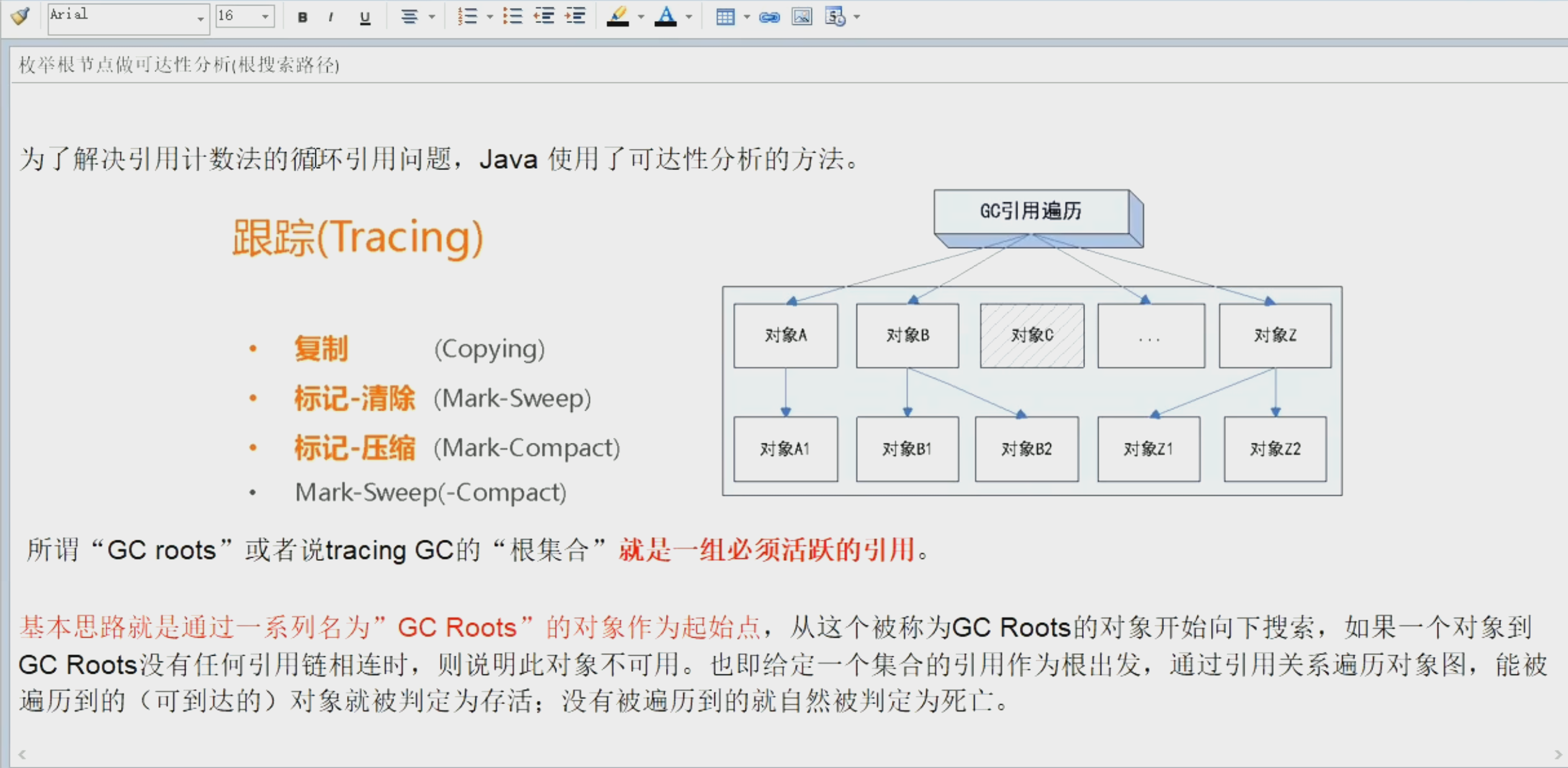Apply numbered list formatting

coord(467,17)
